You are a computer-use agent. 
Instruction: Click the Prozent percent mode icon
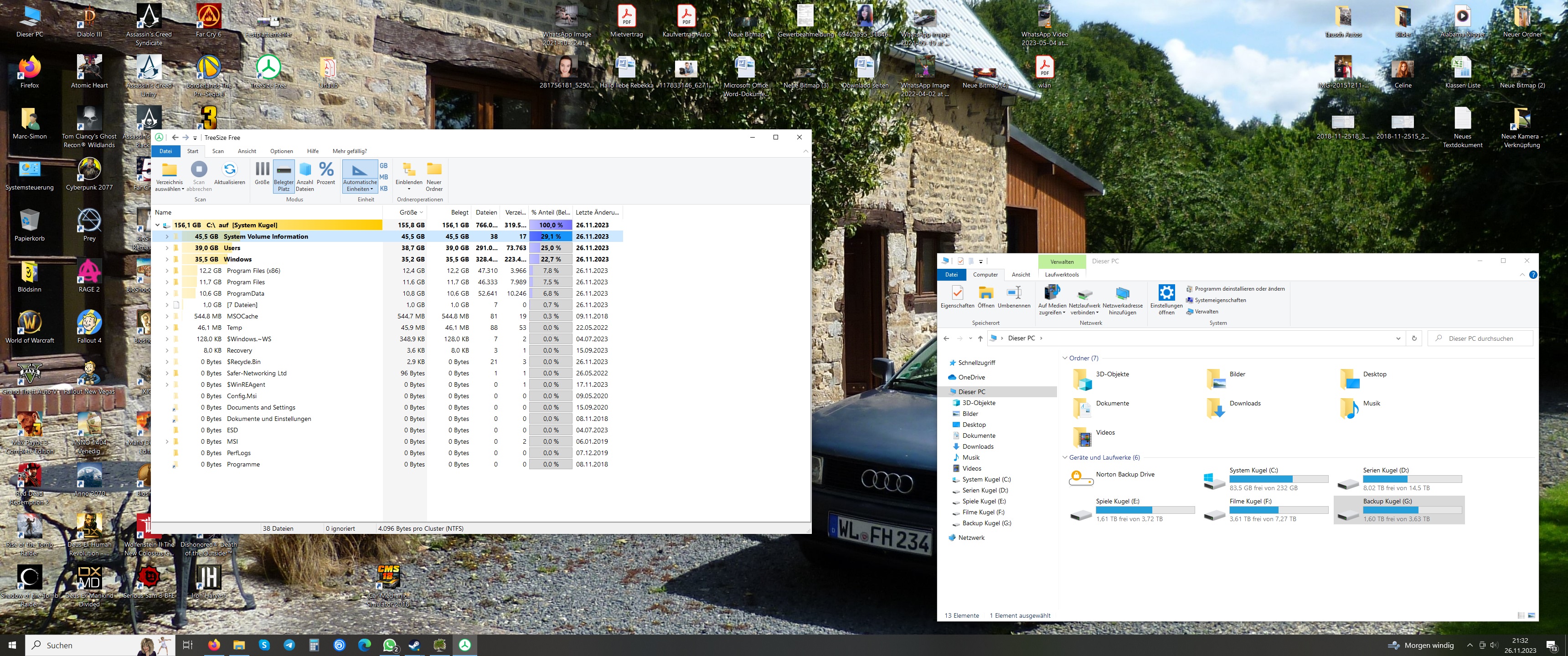tap(325, 170)
